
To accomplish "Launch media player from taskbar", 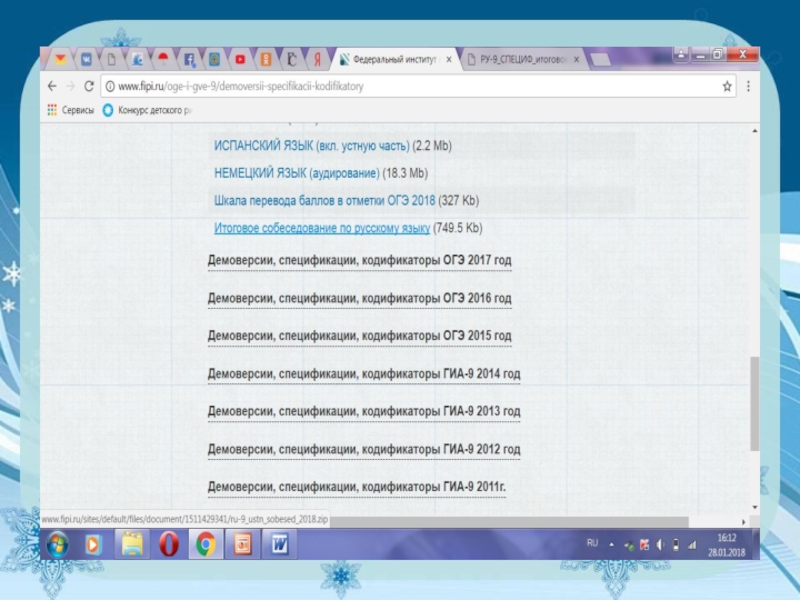I will coord(92,544).
